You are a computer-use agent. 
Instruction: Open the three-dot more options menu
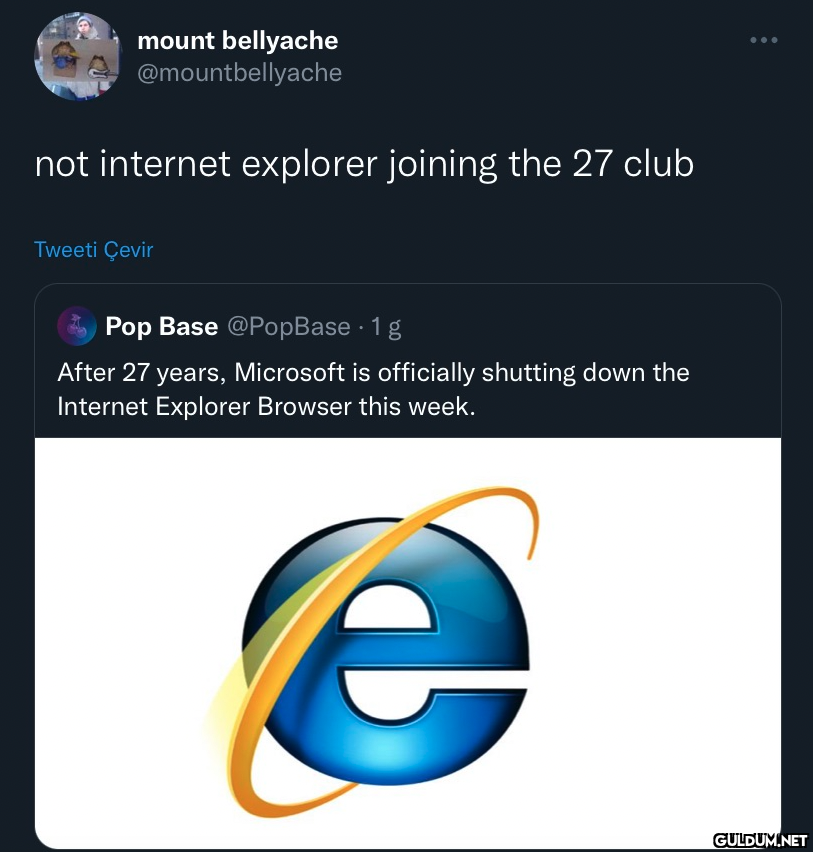(763, 40)
